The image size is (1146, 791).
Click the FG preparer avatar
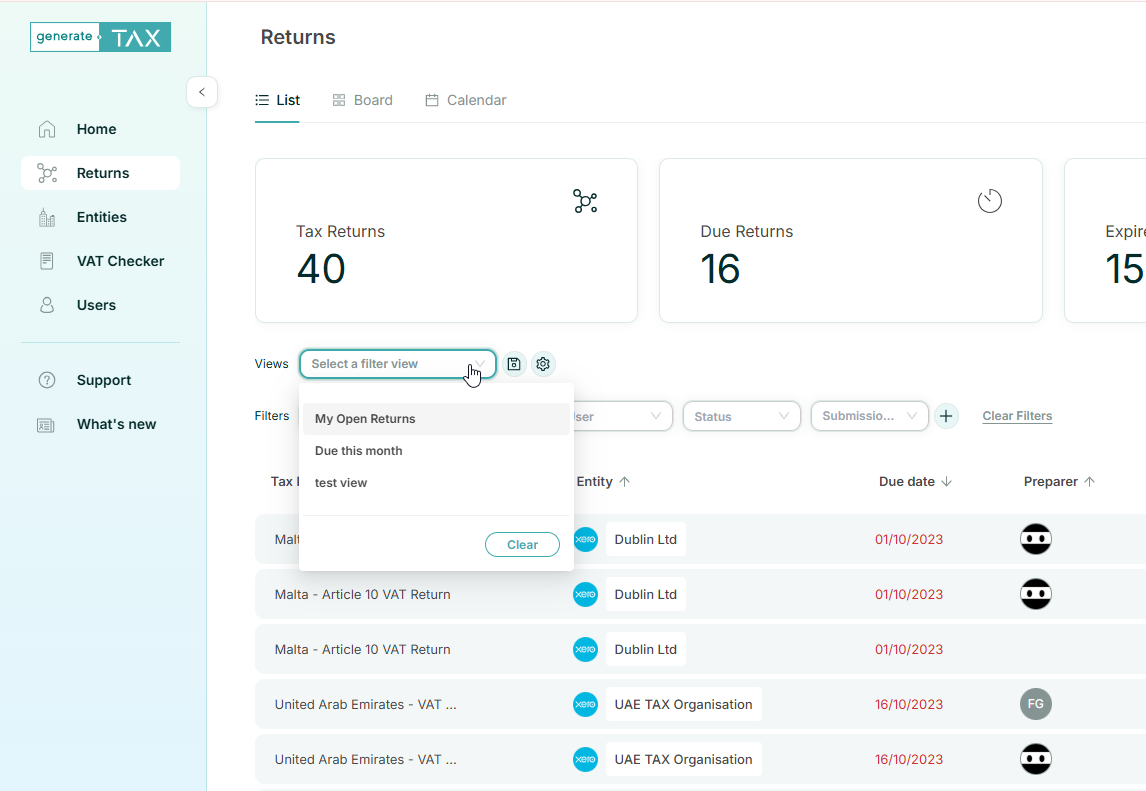[1035, 704]
